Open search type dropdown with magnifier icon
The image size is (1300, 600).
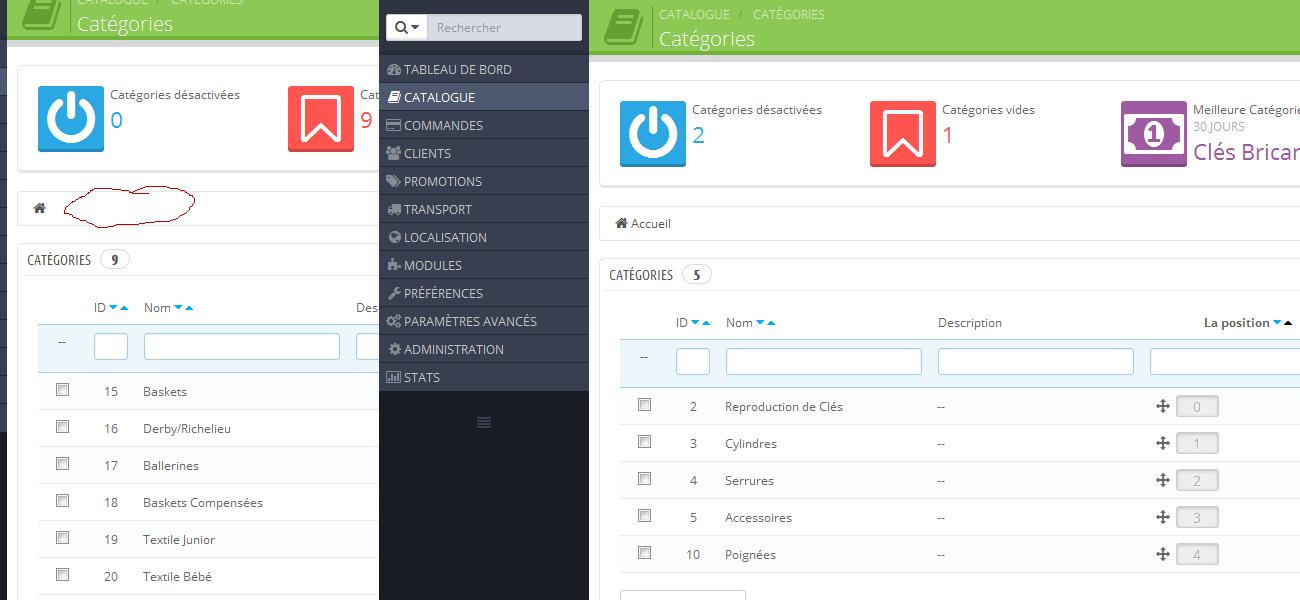[407, 28]
